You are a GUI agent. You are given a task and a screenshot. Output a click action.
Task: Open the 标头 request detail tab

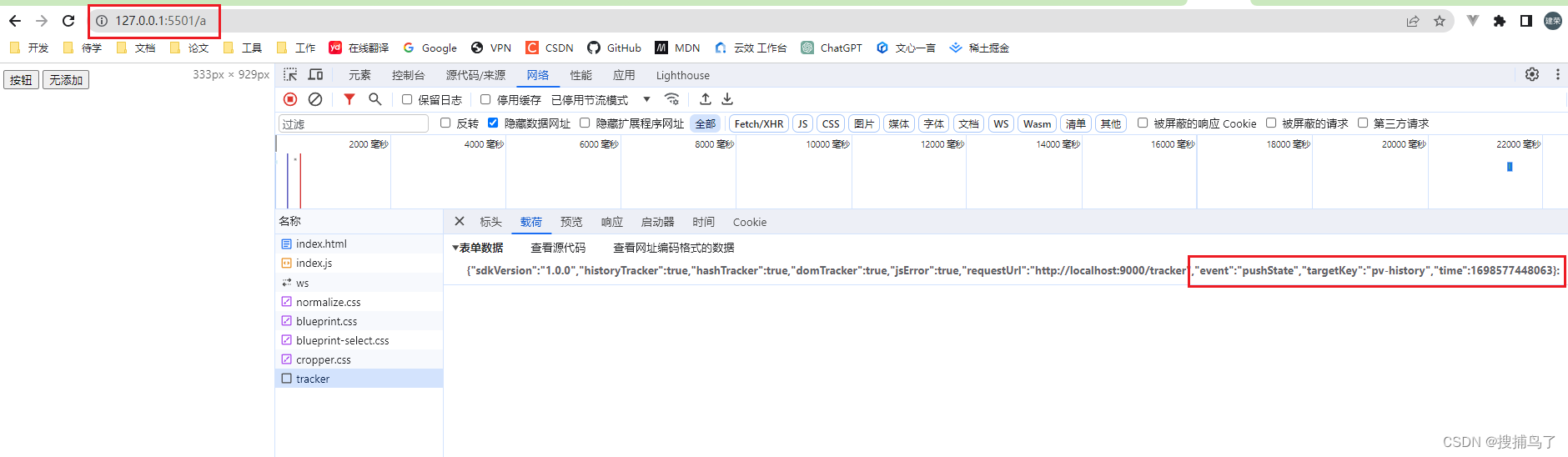[x=490, y=222]
